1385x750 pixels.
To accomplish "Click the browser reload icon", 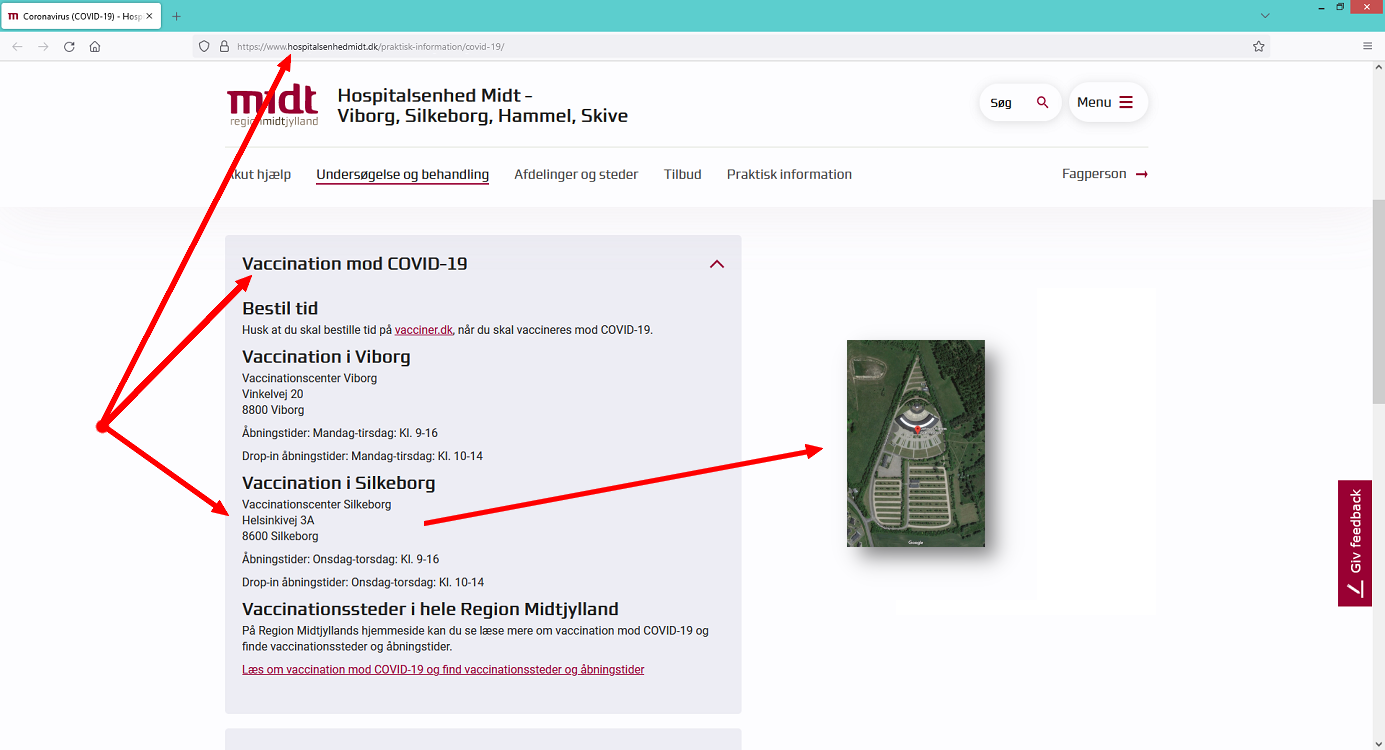I will coord(69,46).
